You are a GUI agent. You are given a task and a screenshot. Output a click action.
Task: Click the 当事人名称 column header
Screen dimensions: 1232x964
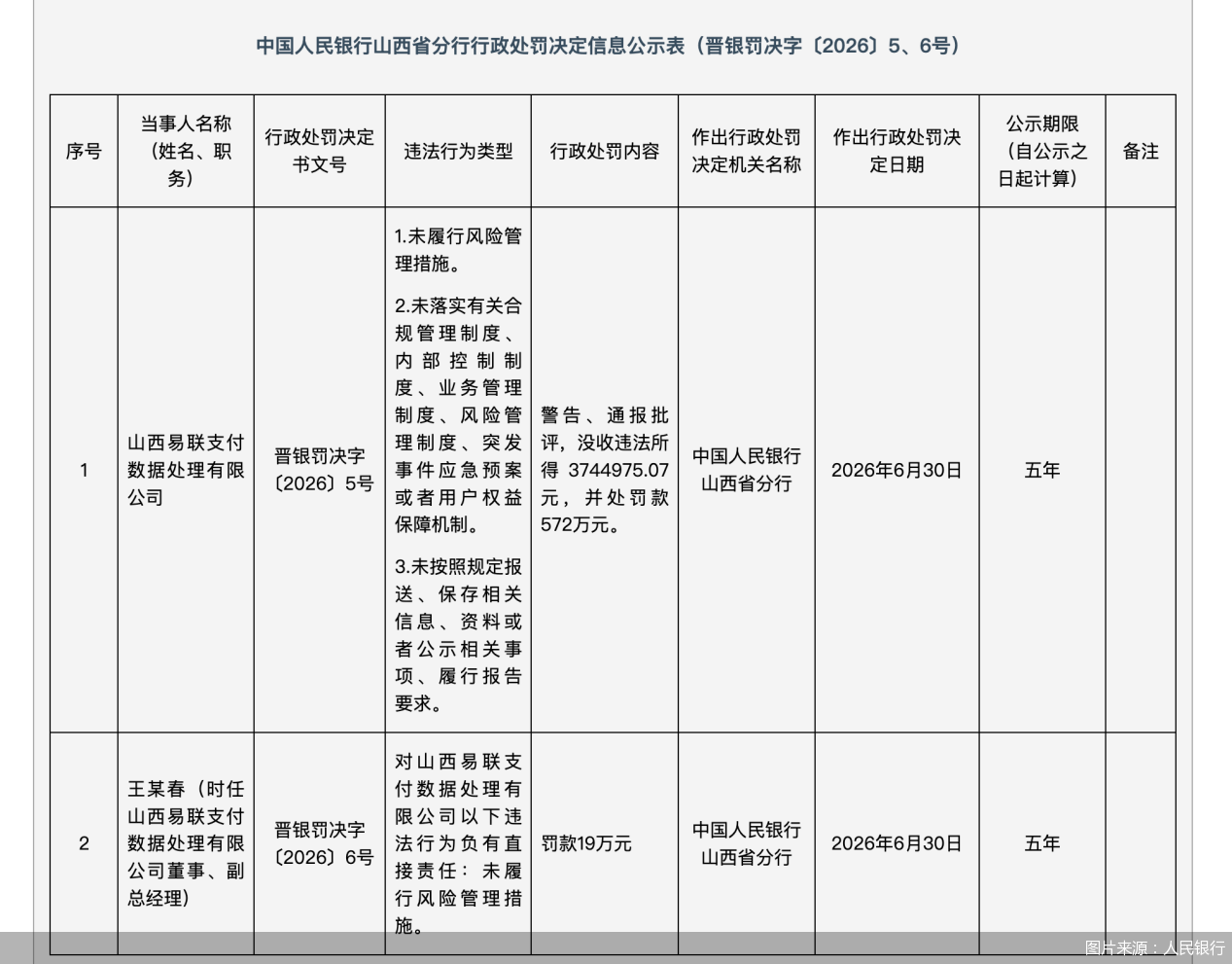pos(186,151)
